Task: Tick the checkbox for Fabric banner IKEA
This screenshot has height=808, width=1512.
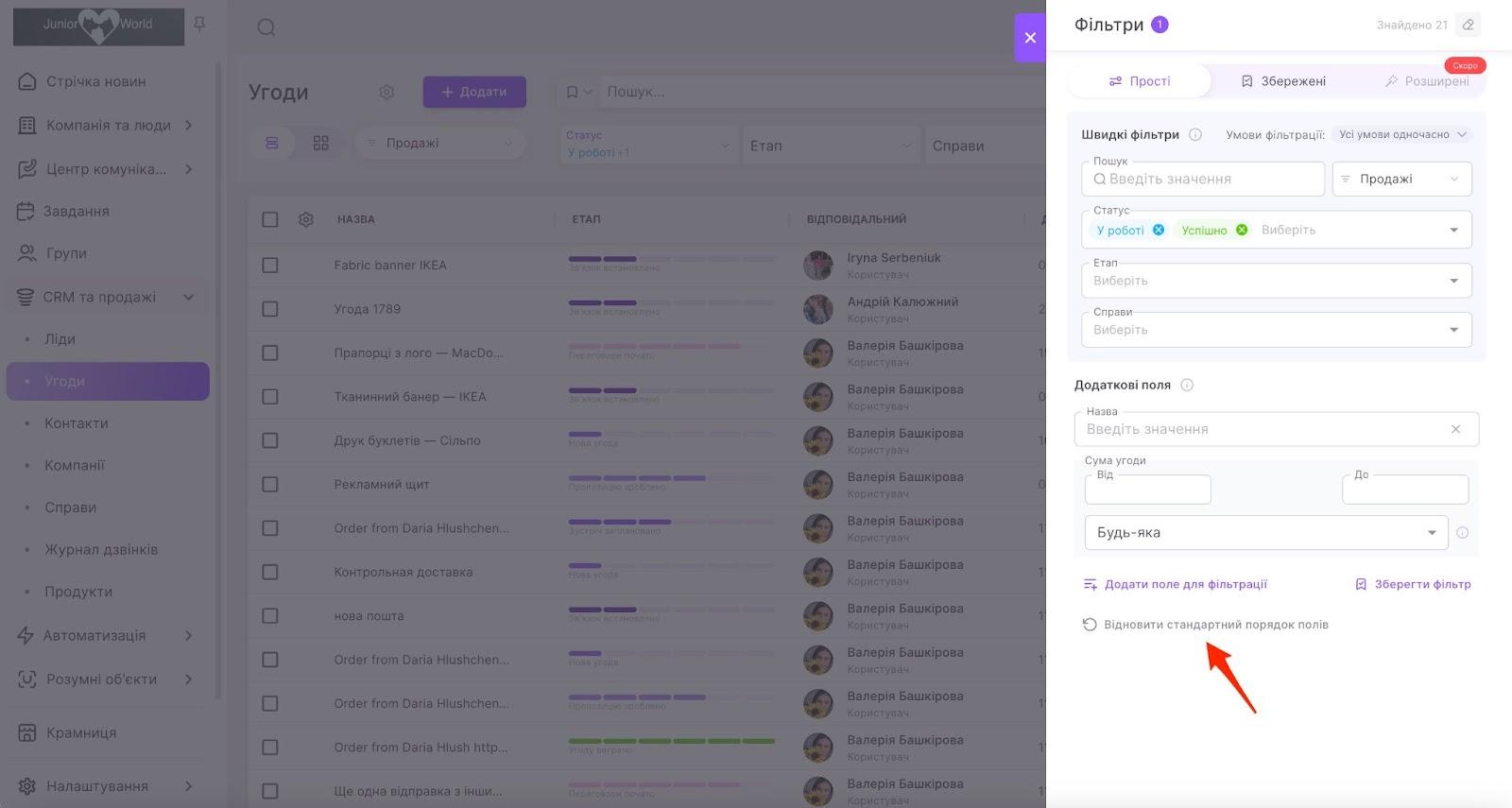Action: (x=270, y=266)
